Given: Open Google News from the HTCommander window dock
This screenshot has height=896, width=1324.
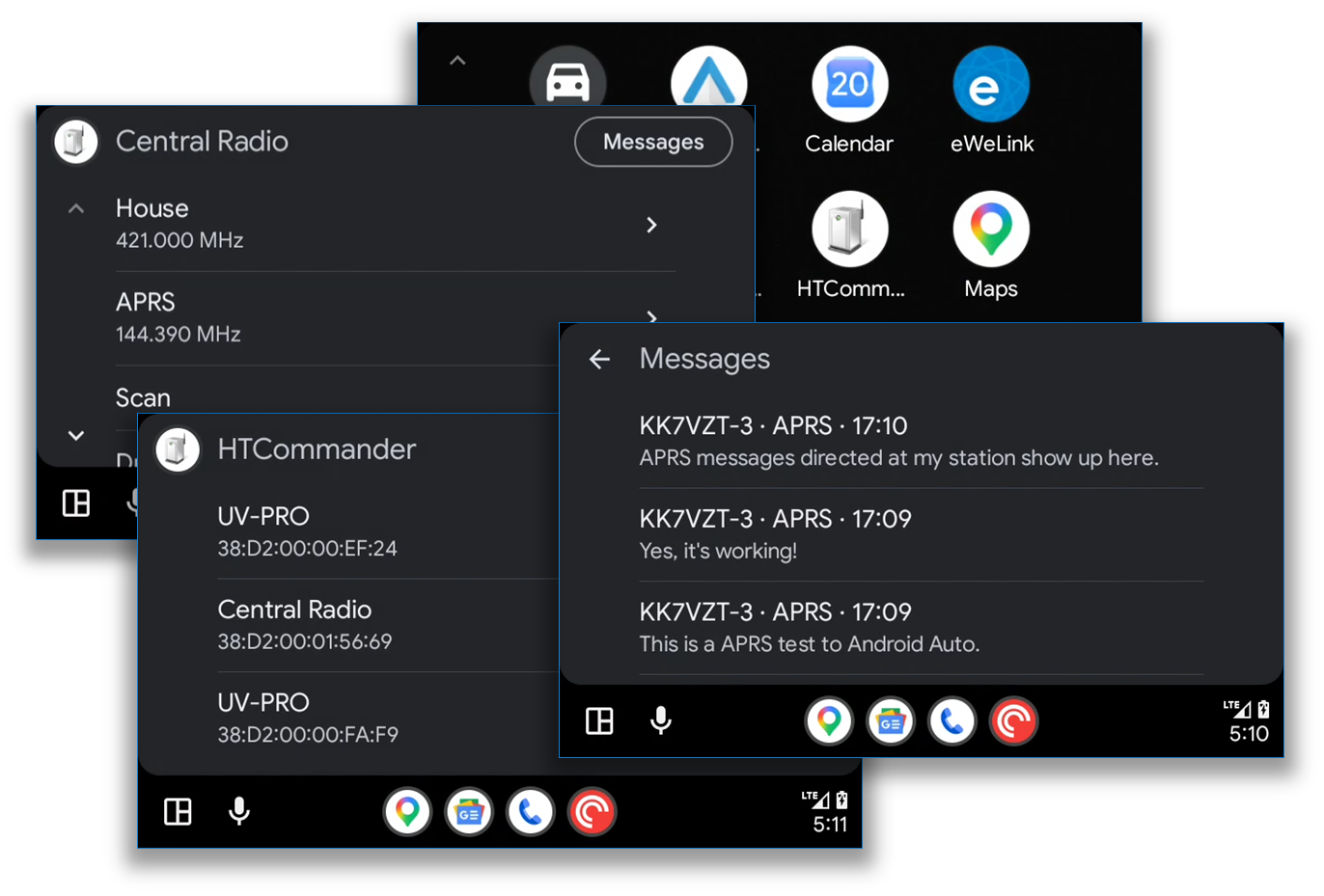Looking at the screenshot, I should [469, 812].
